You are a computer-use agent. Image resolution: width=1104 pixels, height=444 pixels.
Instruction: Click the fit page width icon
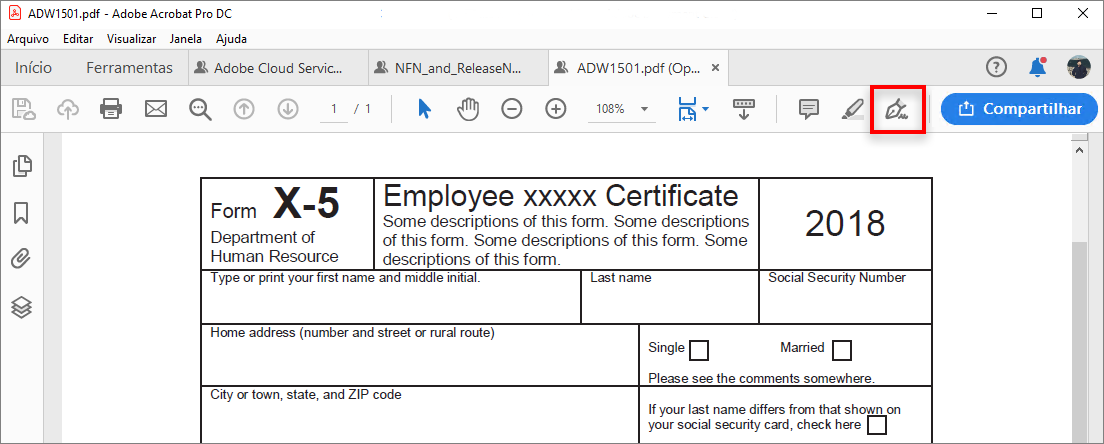click(686, 109)
